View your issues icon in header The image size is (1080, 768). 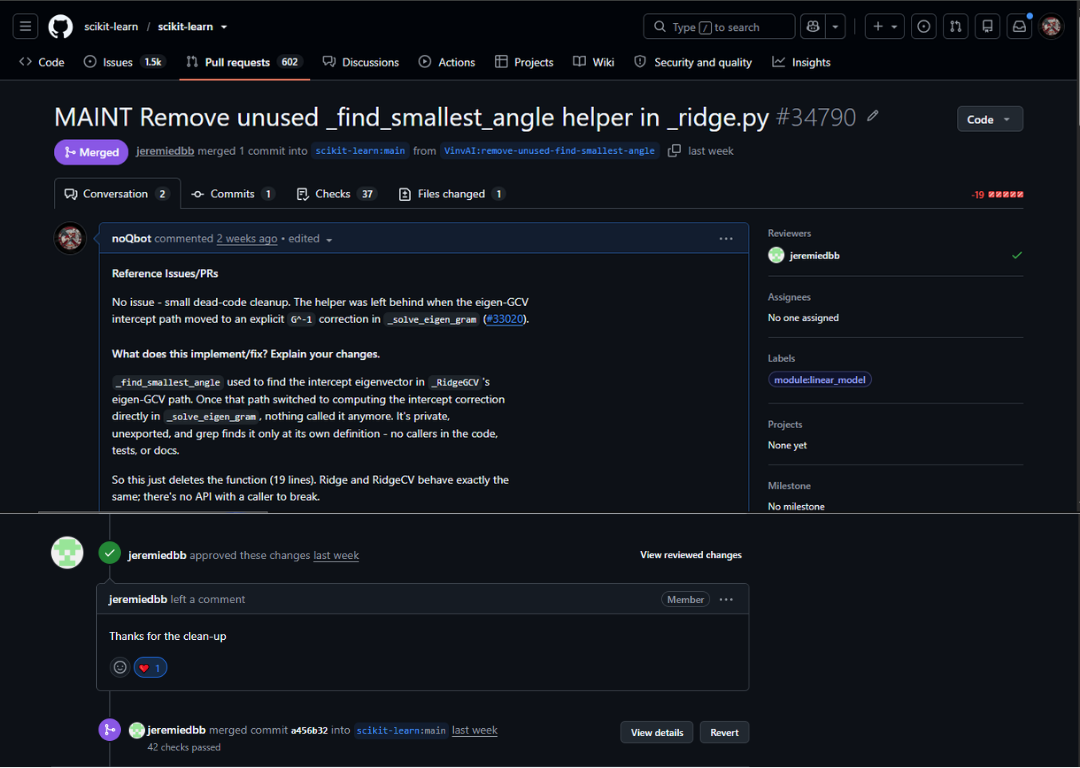click(x=924, y=27)
